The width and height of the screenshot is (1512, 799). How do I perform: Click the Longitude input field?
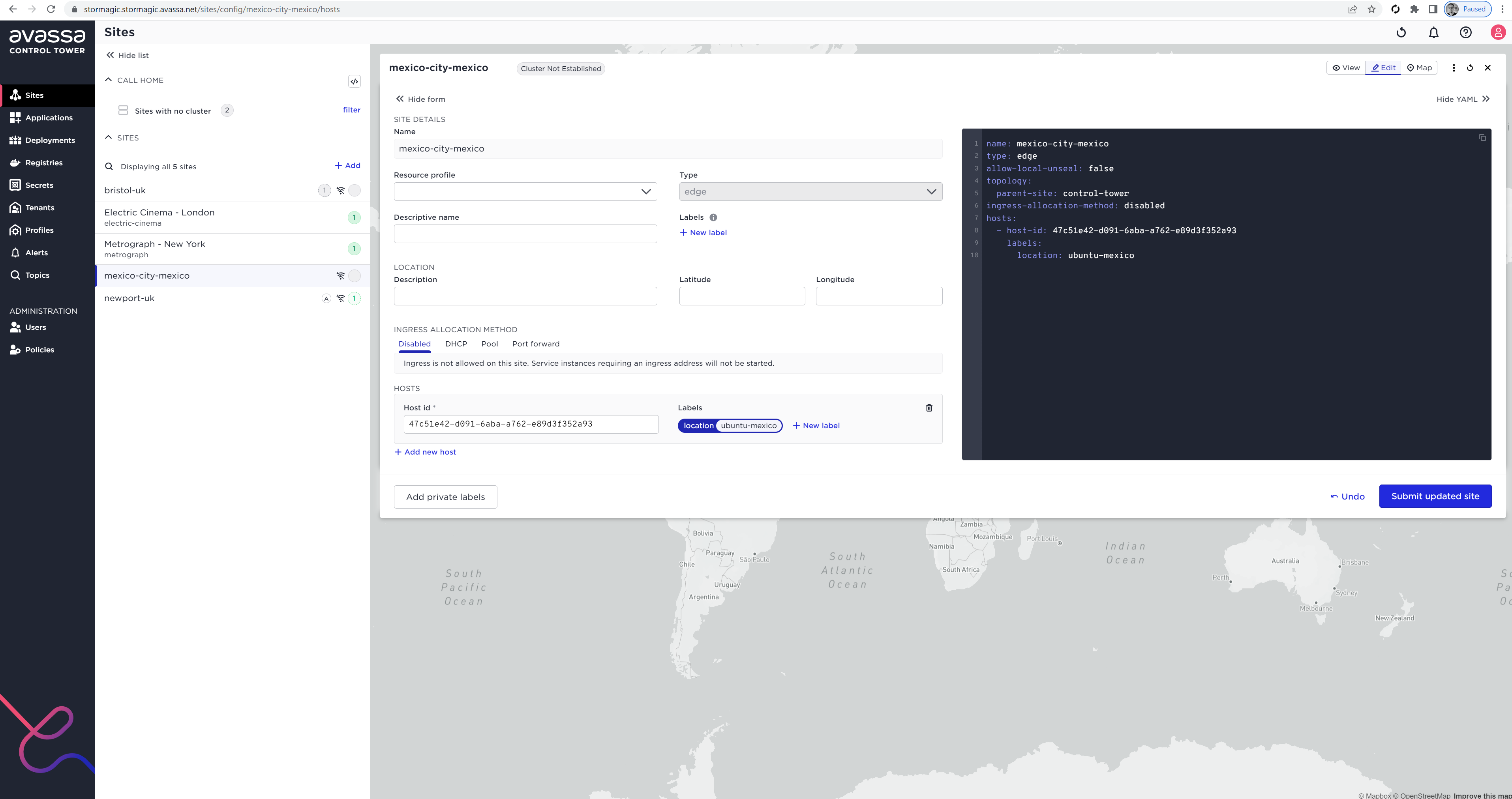(x=879, y=296)
